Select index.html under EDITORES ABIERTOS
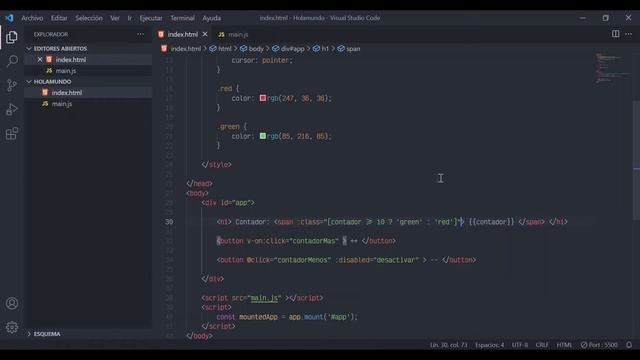Image resolution: width=640 pixels, height=360 pixels. [x=71, y=60]
